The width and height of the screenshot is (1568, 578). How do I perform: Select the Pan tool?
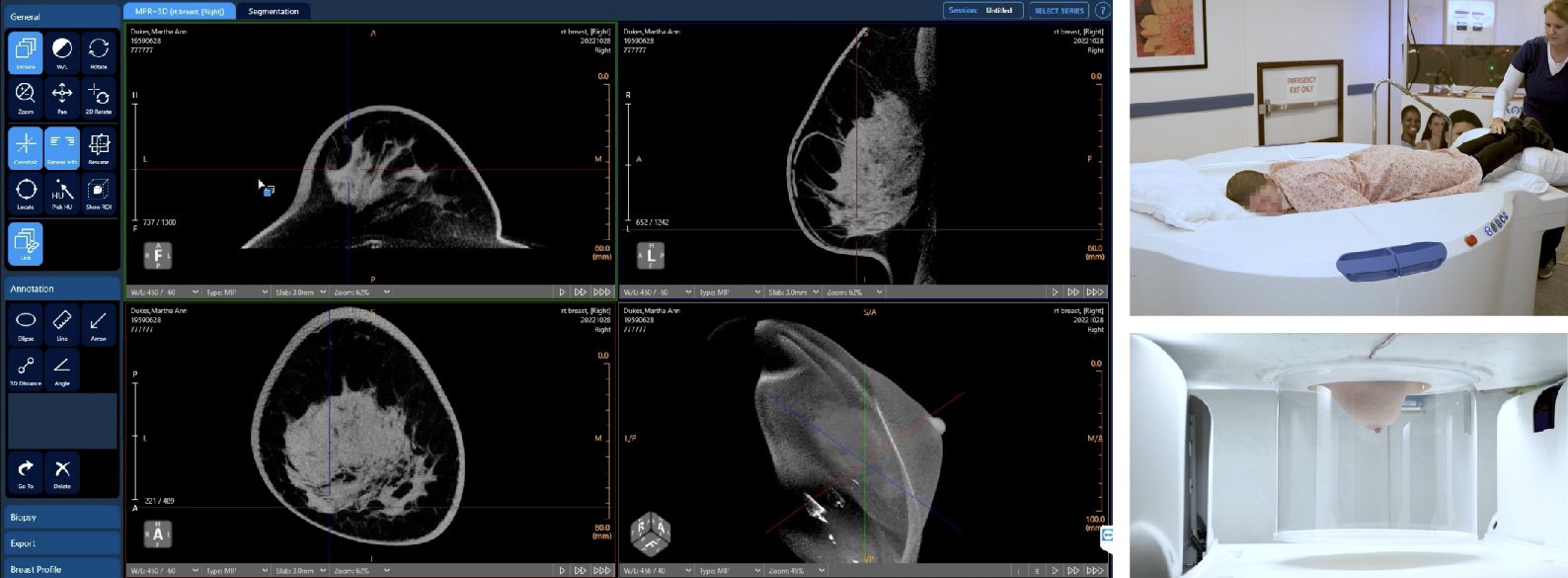click(x=61, y=97)
